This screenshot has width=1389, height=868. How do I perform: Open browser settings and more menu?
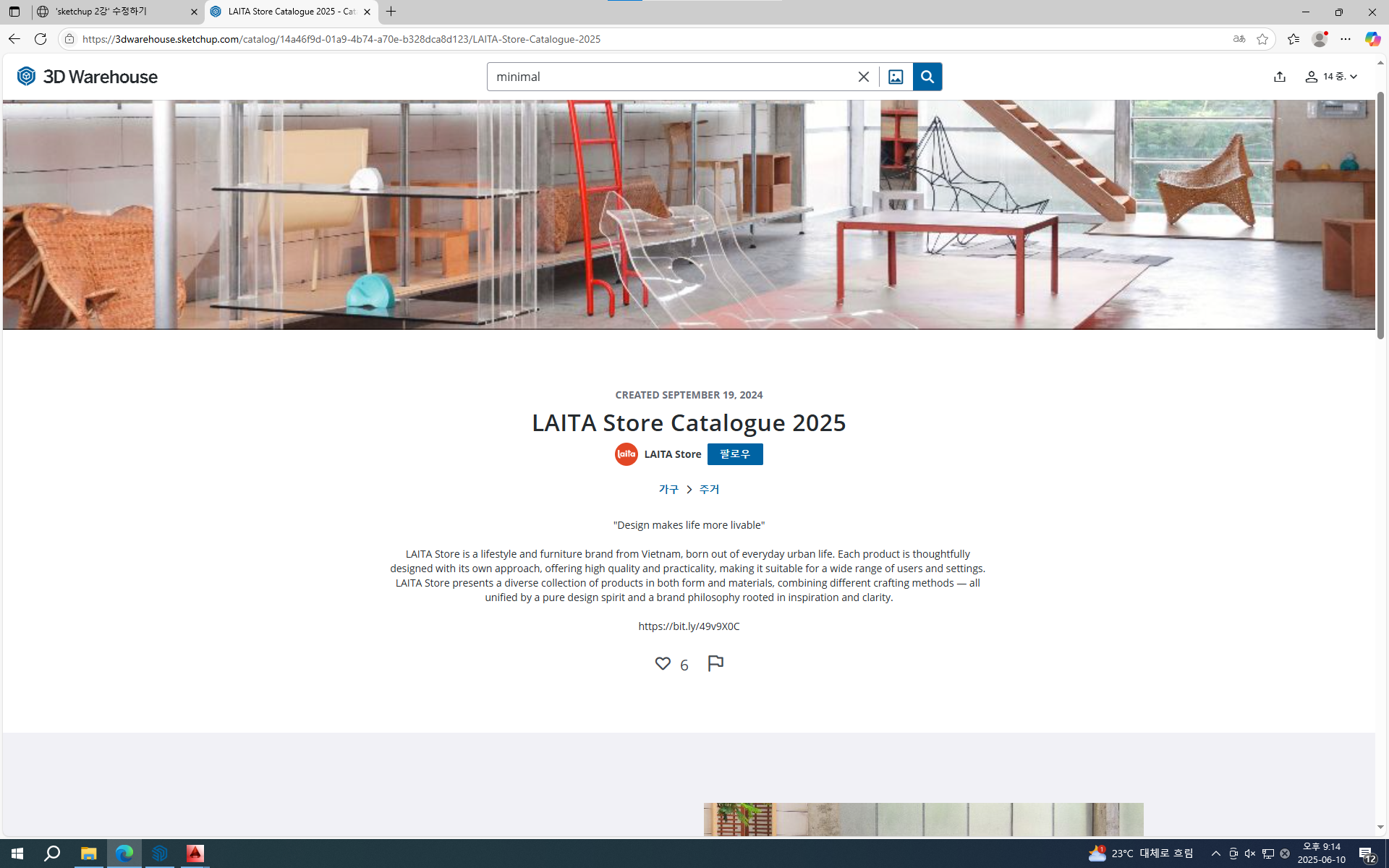tap(1345, 39)
